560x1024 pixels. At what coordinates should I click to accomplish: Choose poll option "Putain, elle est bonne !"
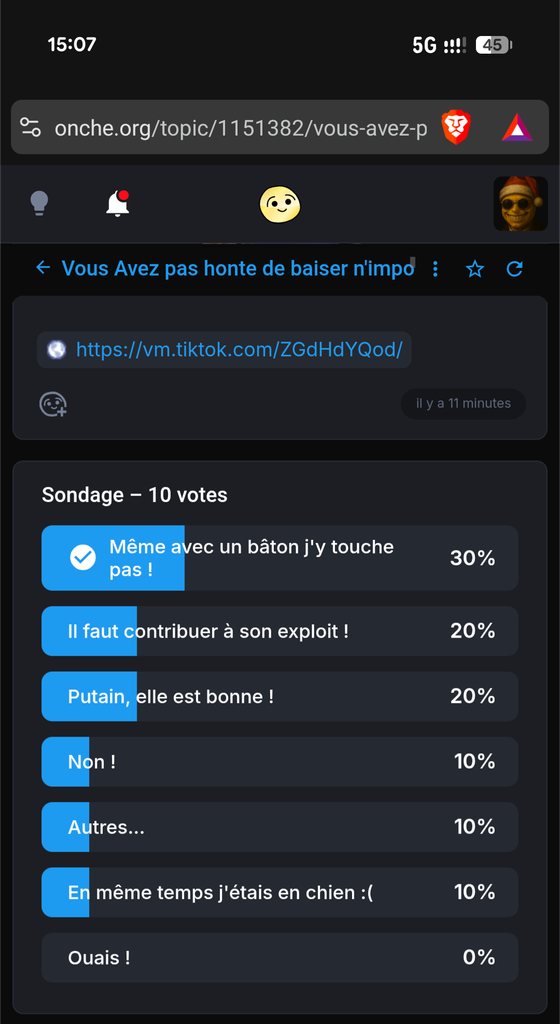(x=280, y=696)
